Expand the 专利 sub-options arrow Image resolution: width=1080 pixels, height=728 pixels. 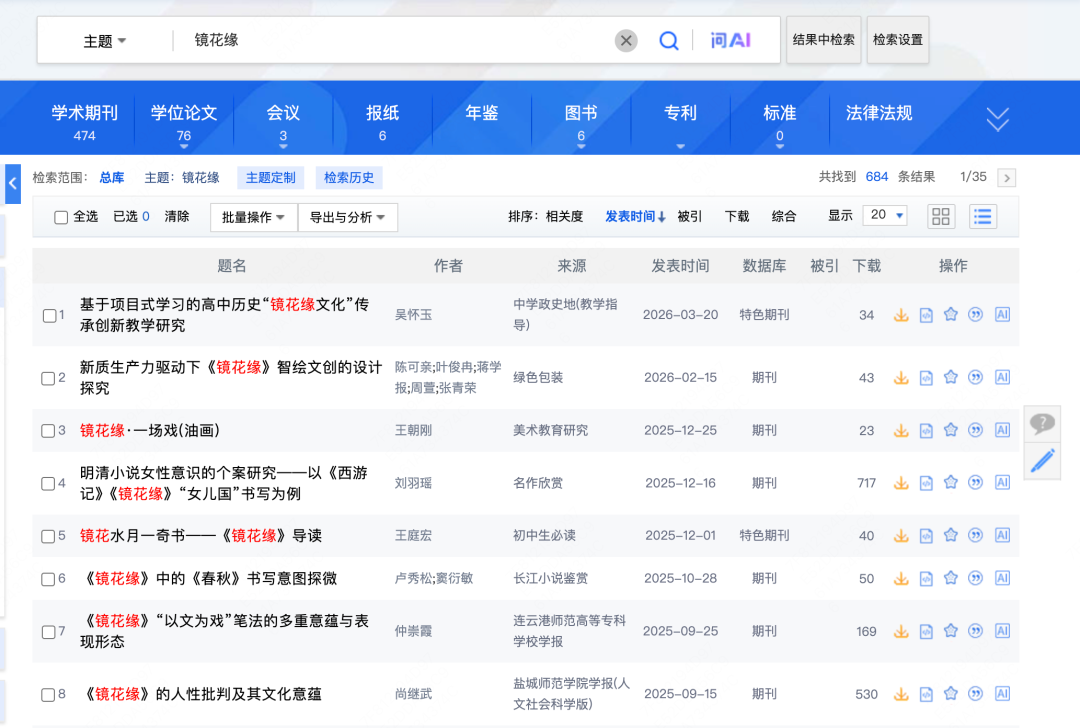coord(680,146)
